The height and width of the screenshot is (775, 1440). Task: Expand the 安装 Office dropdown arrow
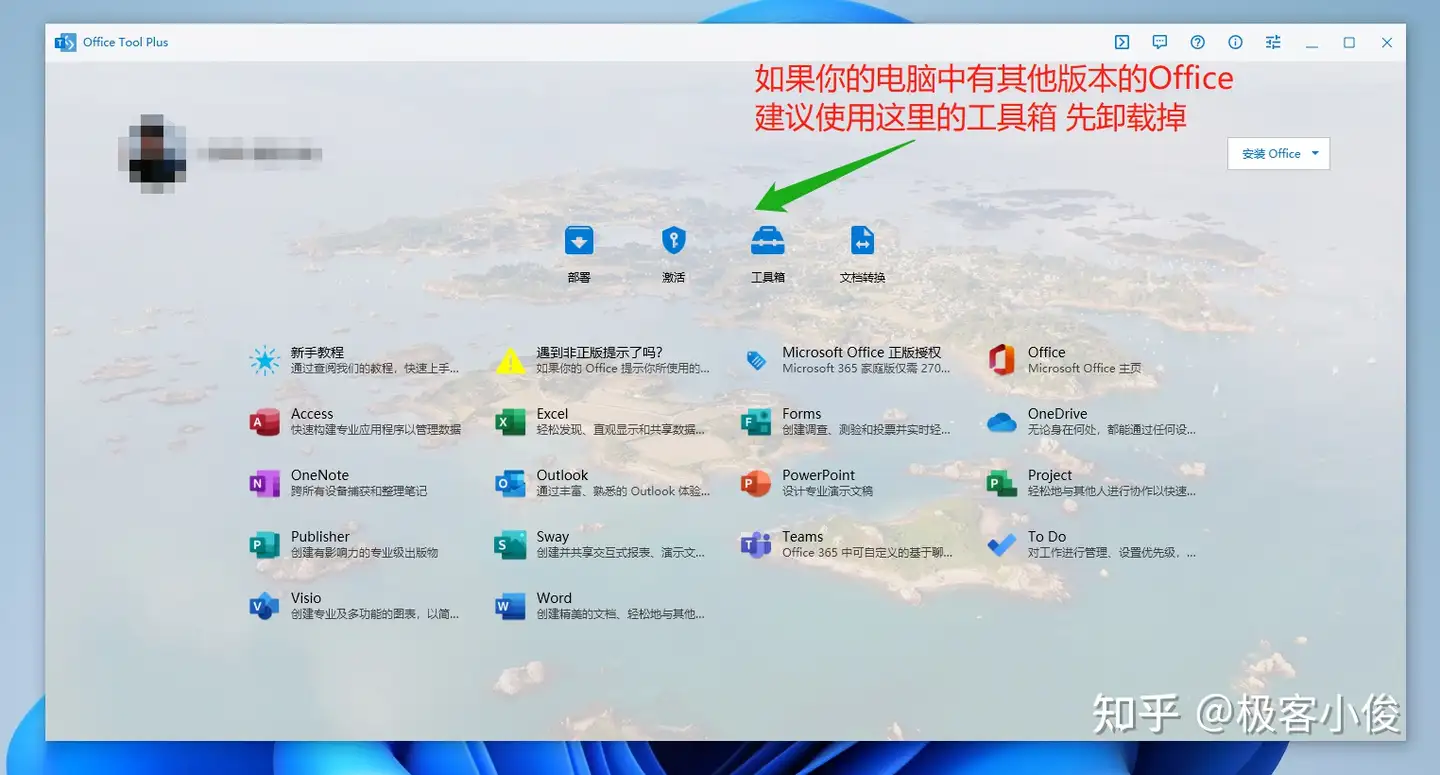tap(1315, 154)
